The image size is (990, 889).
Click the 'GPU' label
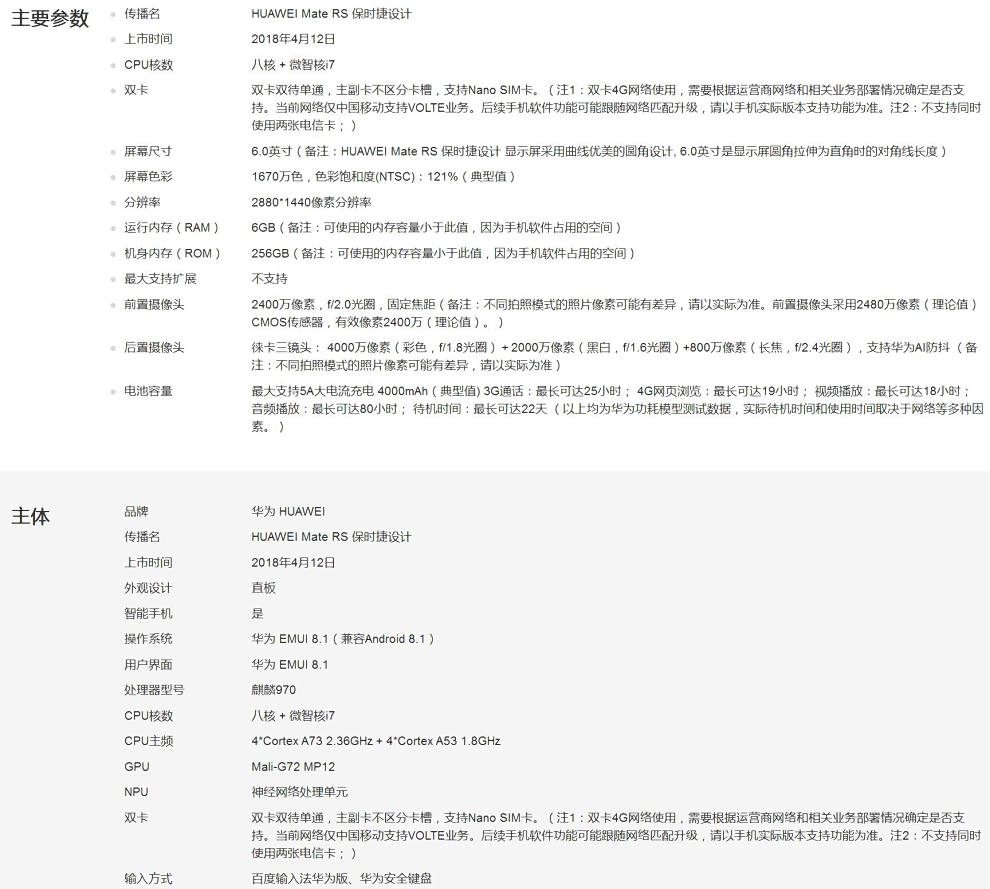[x=137, y=767]
